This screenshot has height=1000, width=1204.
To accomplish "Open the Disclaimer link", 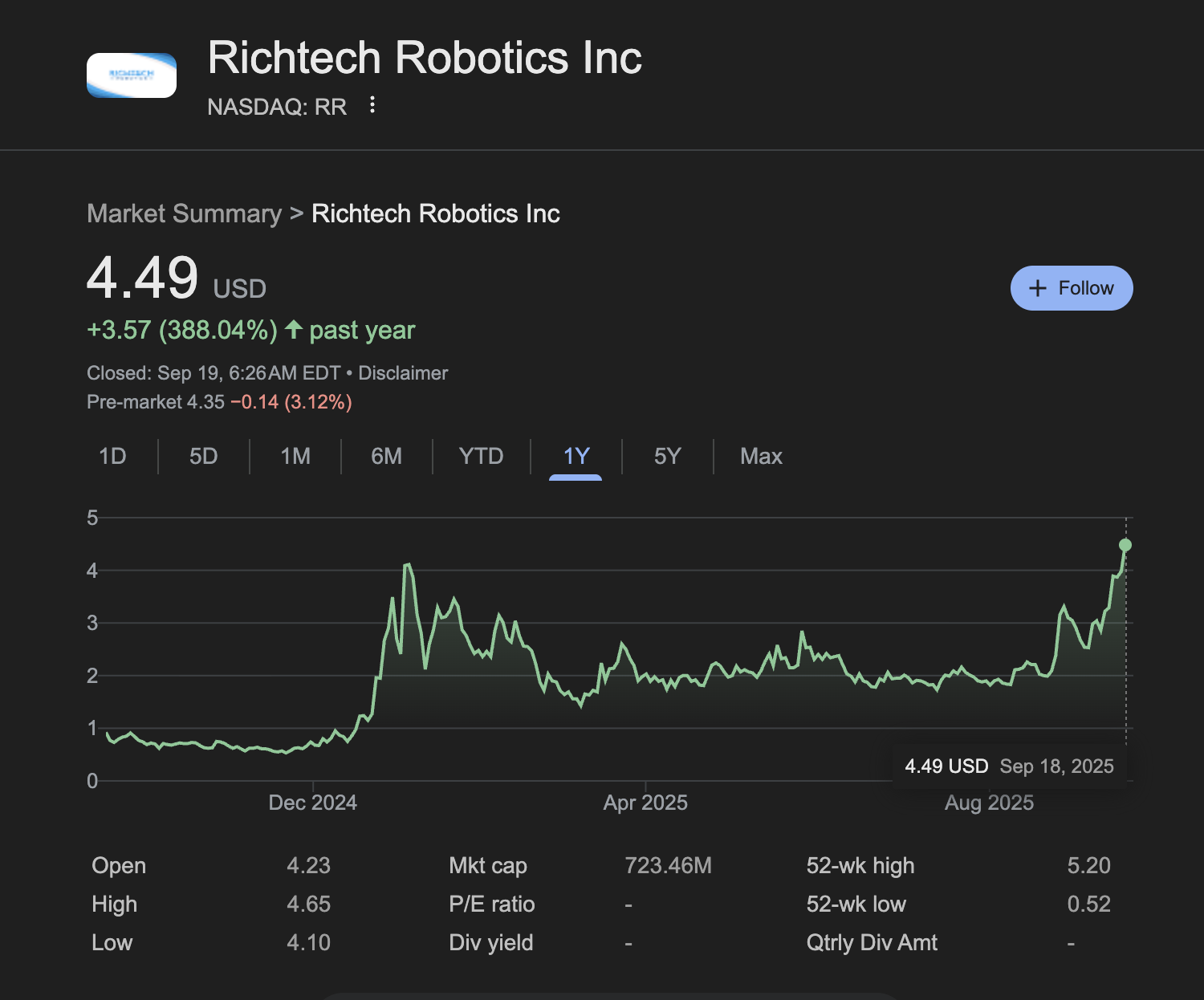I will pyautogui.click(x=403, y=373).
